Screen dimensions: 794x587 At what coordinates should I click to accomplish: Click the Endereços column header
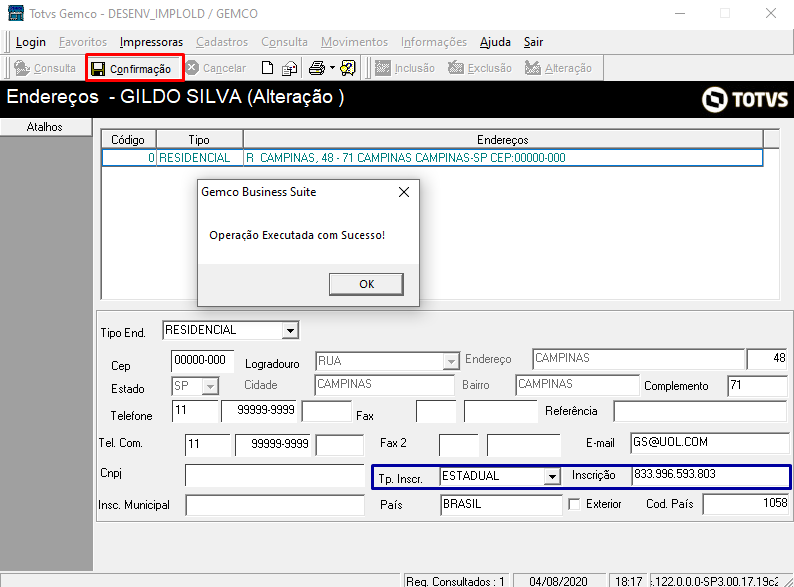(503, 139)
